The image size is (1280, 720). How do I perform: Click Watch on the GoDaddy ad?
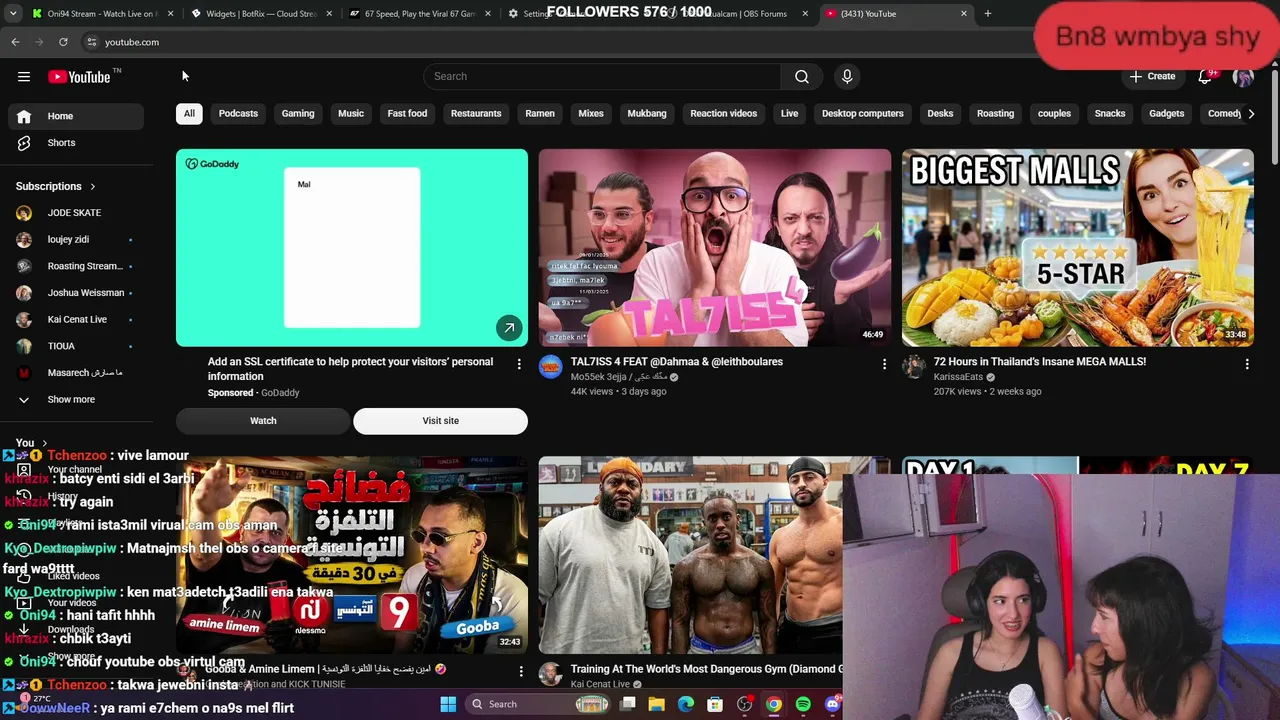pyautogui.click(x=263, y=421)
